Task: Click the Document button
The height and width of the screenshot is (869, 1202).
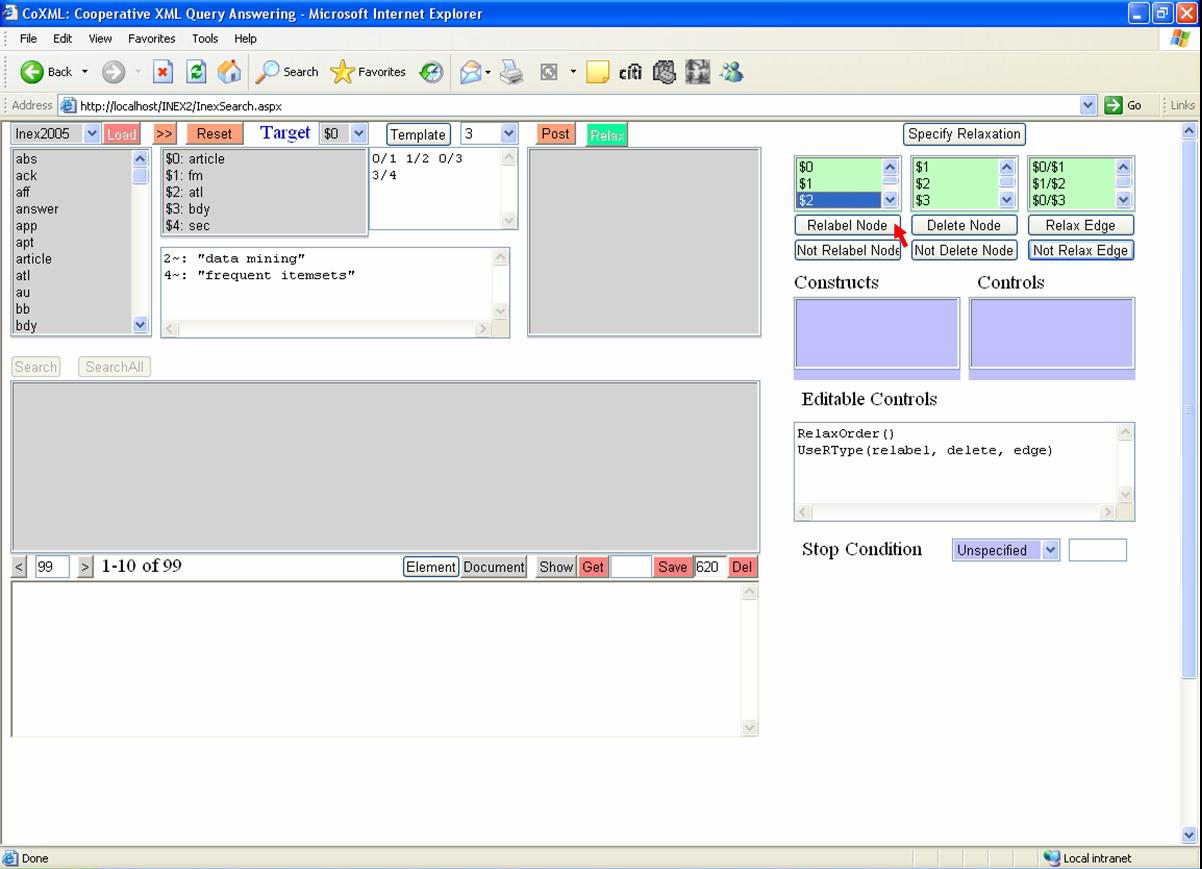Action: [x=494, y=567]
